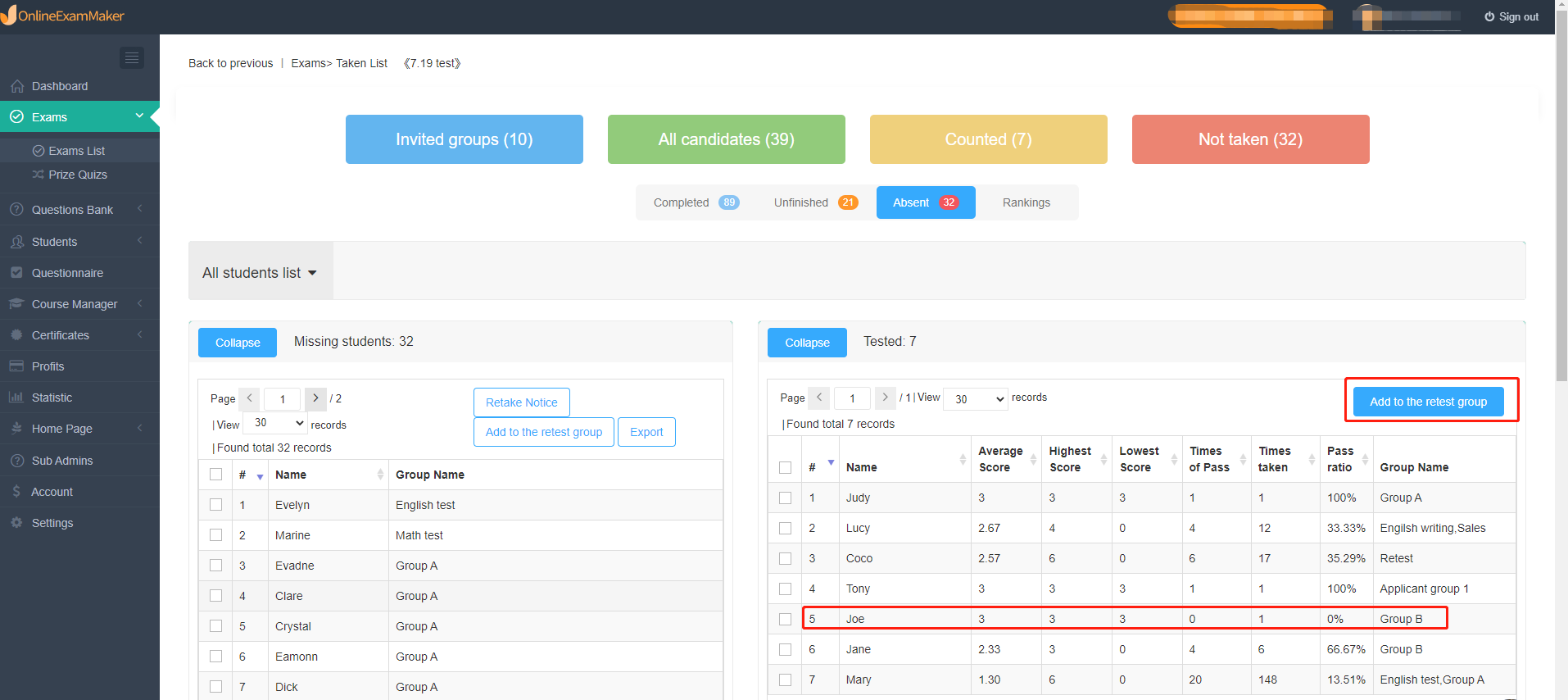The width and height of the screenshot is (1568, 700).
Task: Sort Tested table by Average Score
Action: pos(1033,460)
